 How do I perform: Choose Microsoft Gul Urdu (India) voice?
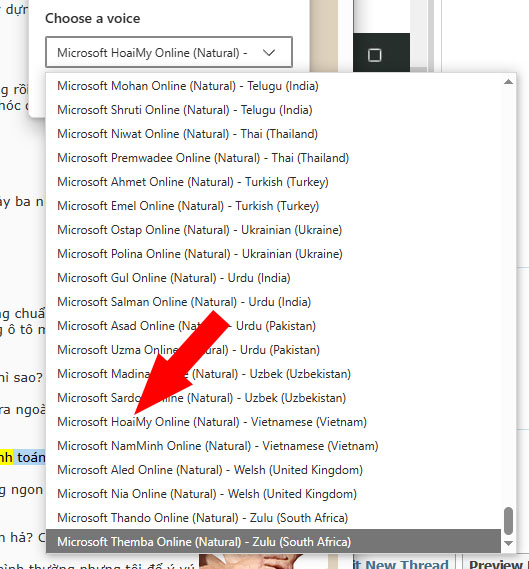tap(274, 278)
